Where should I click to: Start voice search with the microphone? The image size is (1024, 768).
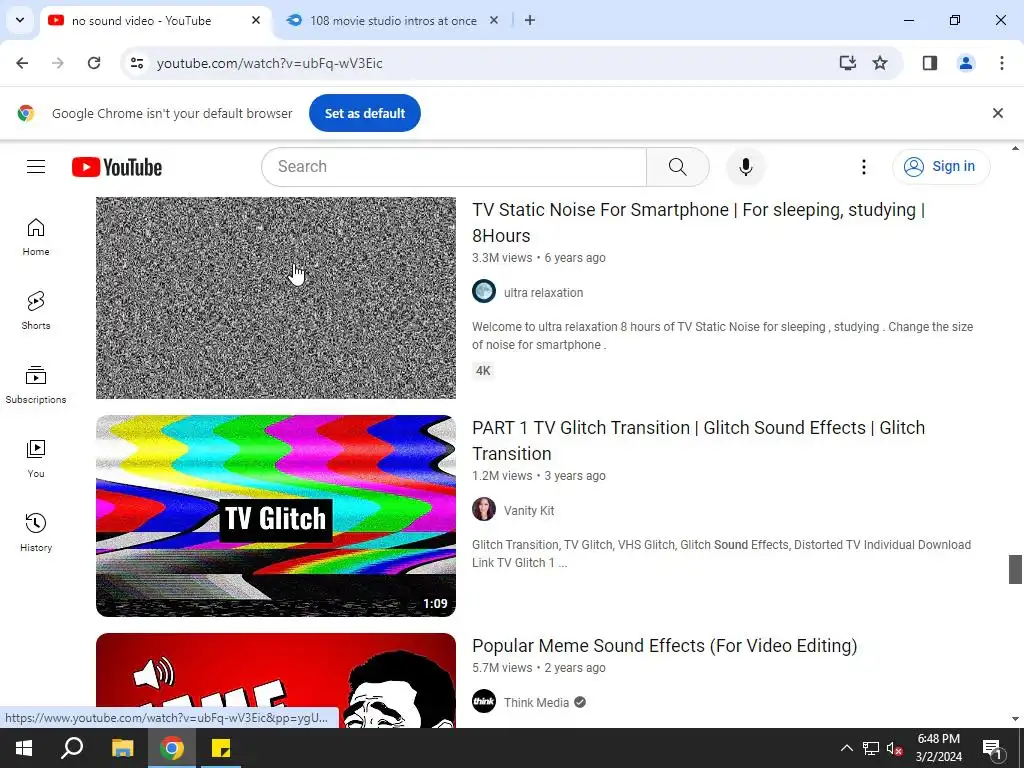745,167
